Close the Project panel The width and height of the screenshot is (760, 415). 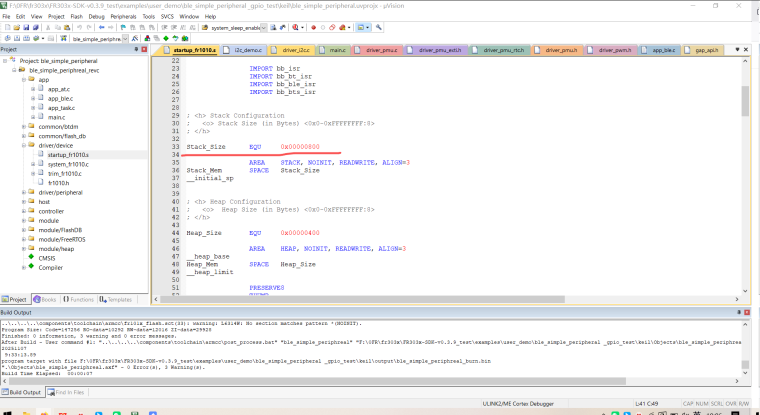coord(143,49)
